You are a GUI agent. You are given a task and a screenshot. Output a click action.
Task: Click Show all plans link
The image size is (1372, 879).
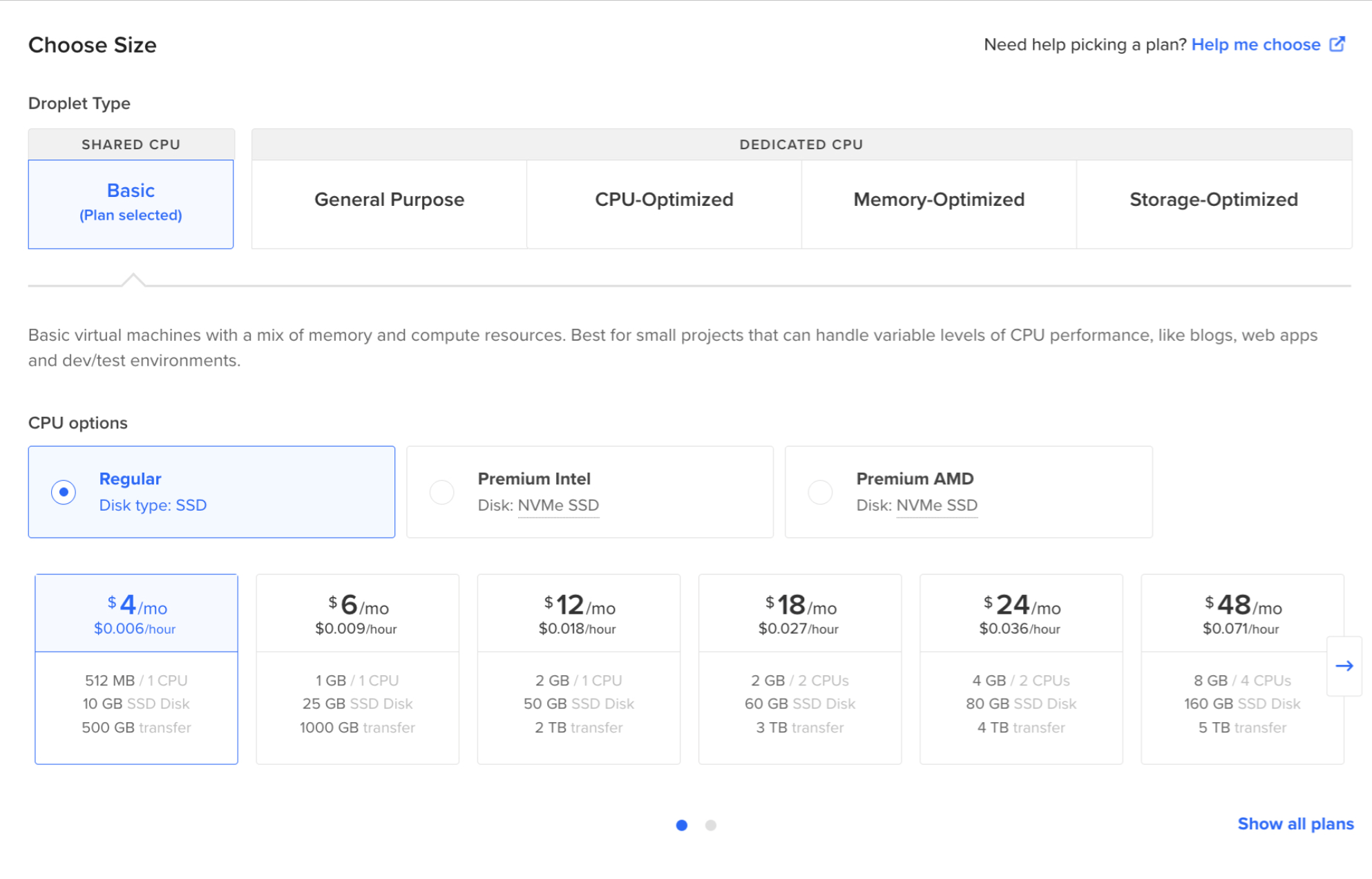(x=1295, y=824)
